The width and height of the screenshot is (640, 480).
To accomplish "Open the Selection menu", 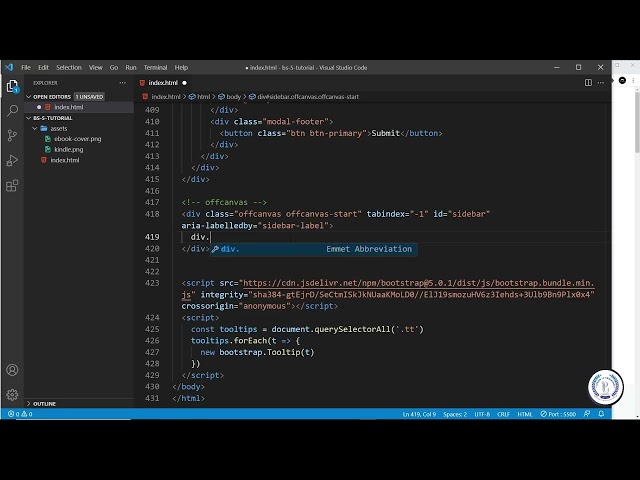I will (x=69, y=67).
